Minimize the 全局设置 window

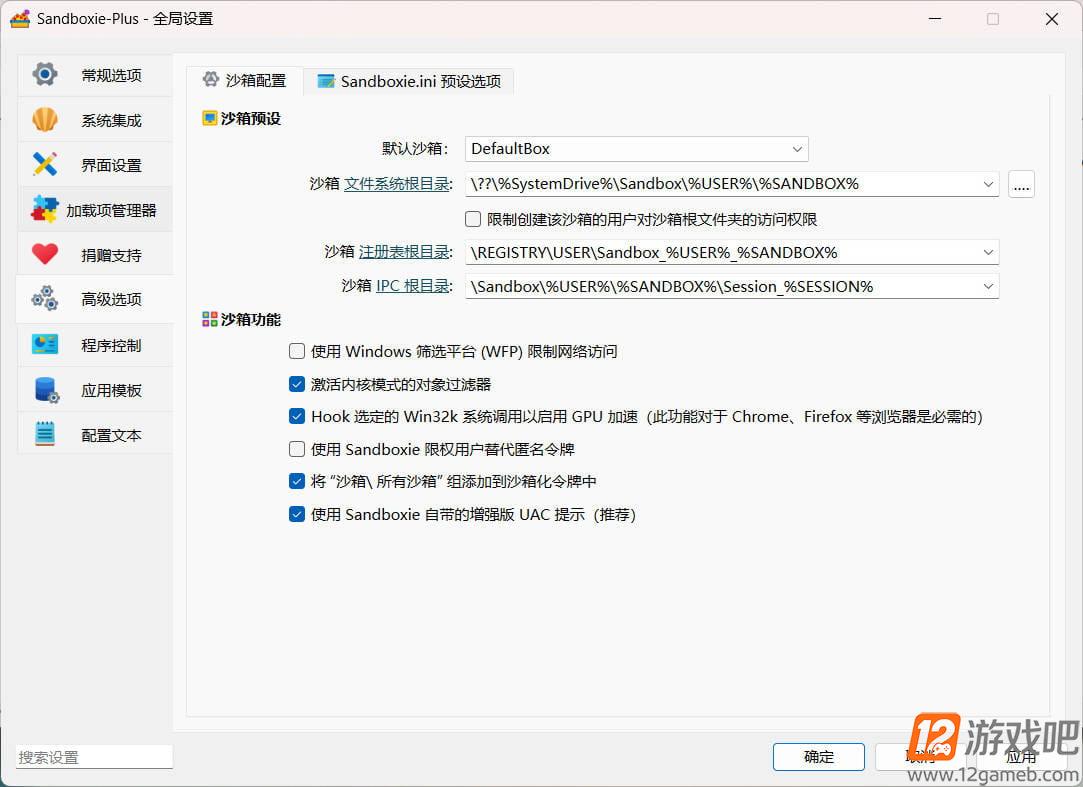pos(935,19)
